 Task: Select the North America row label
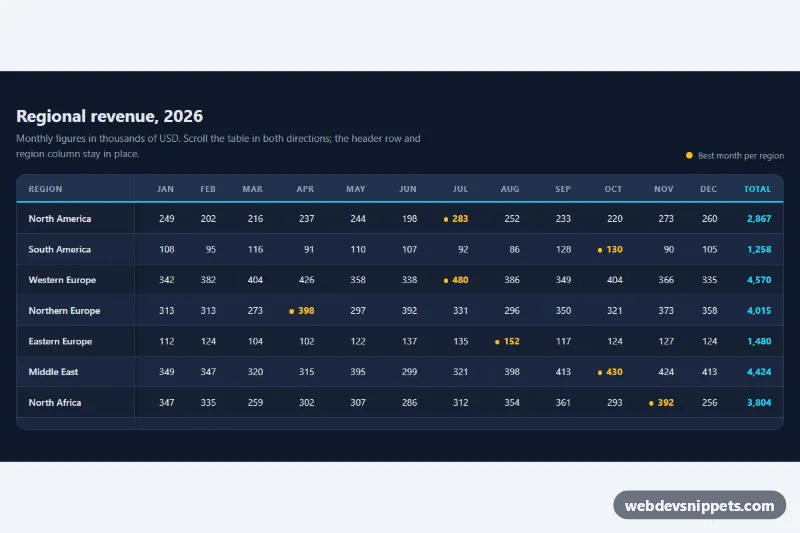point(60,218)
